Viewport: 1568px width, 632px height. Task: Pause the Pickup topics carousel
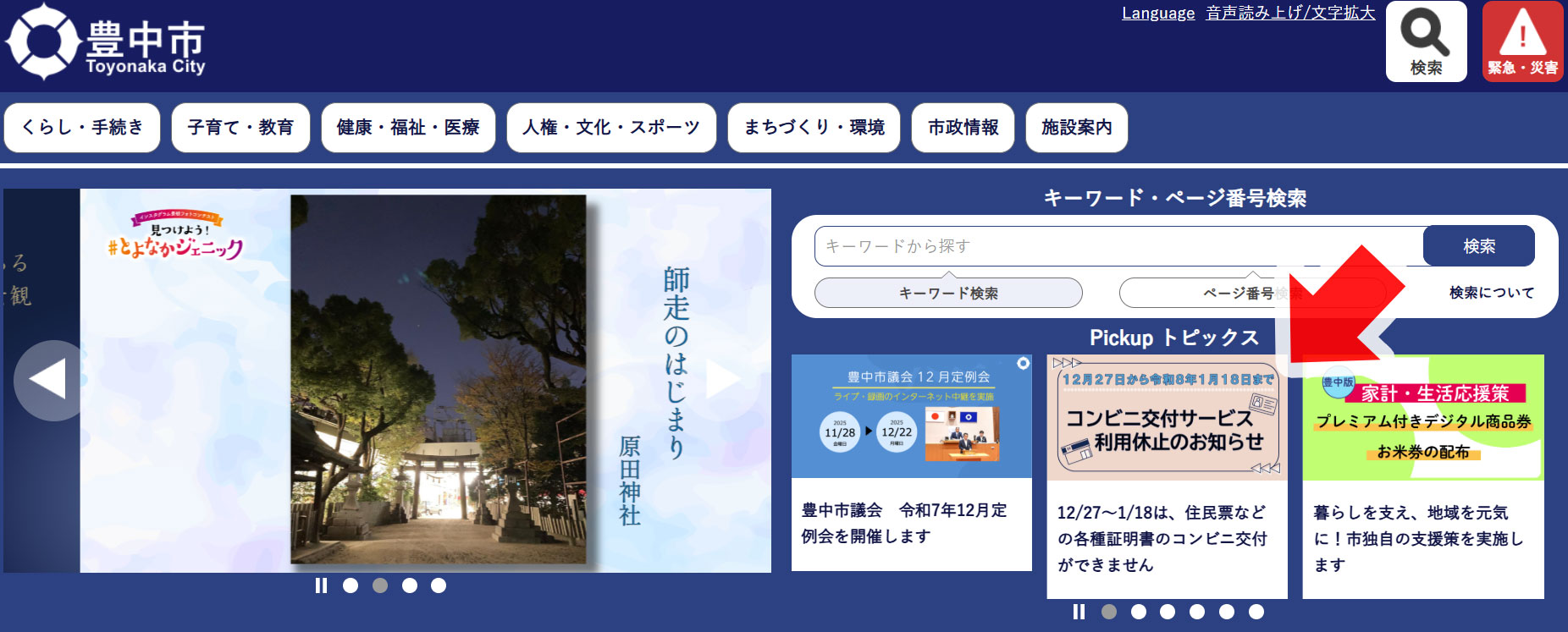[1079, 612]
